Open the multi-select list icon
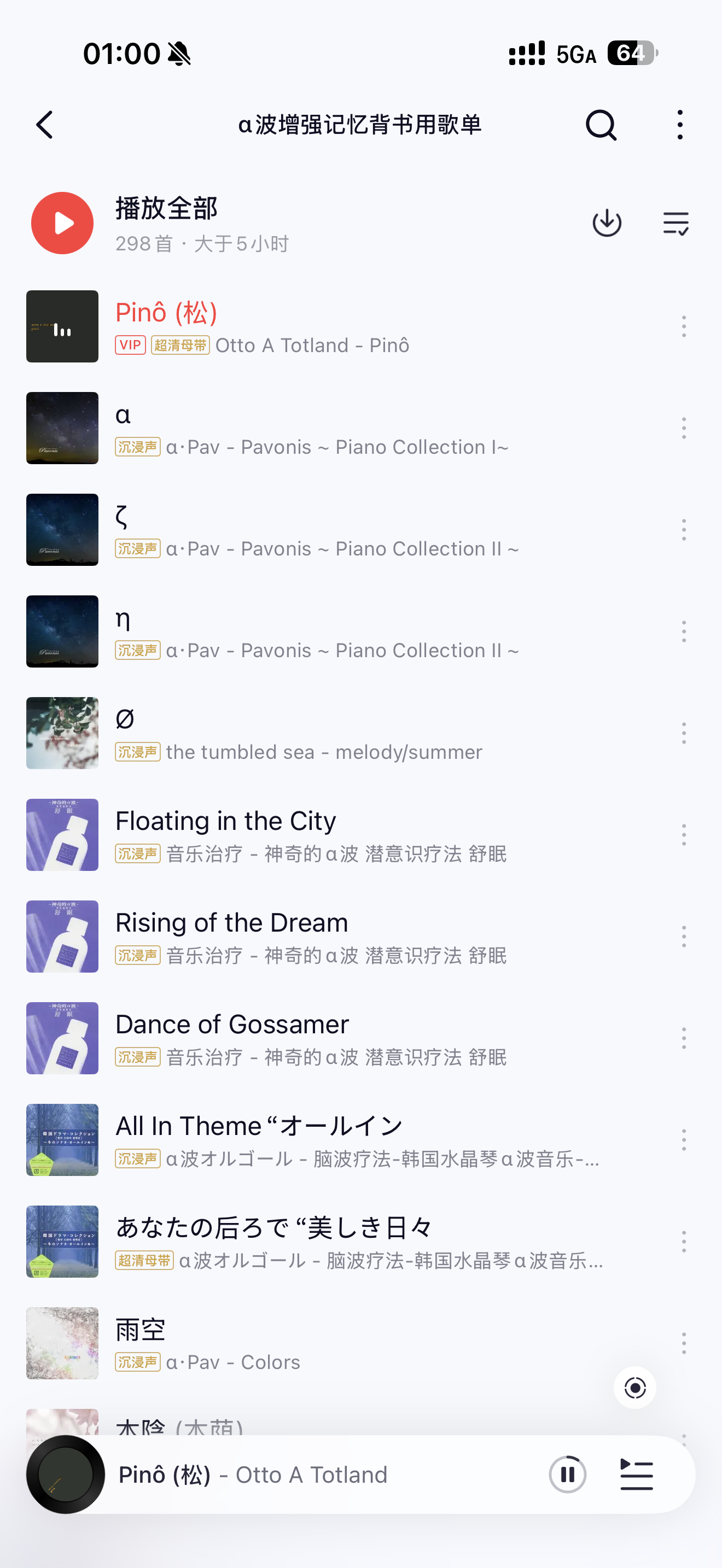This screenshot has width=722, height=1568. (676, 224)
